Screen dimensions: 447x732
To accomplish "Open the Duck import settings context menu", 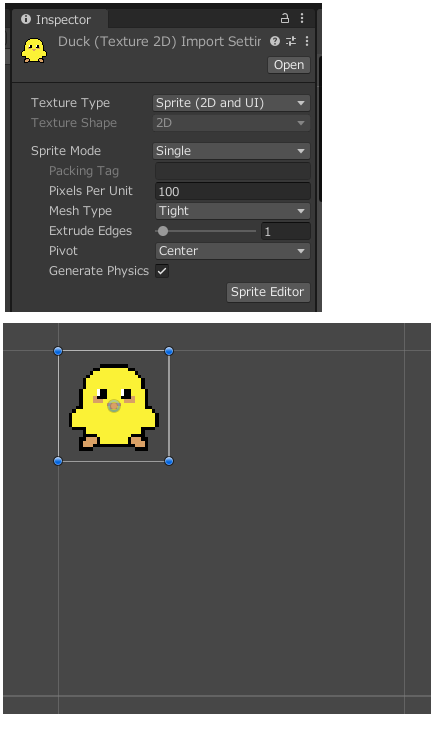I will [x=307, y=41].
